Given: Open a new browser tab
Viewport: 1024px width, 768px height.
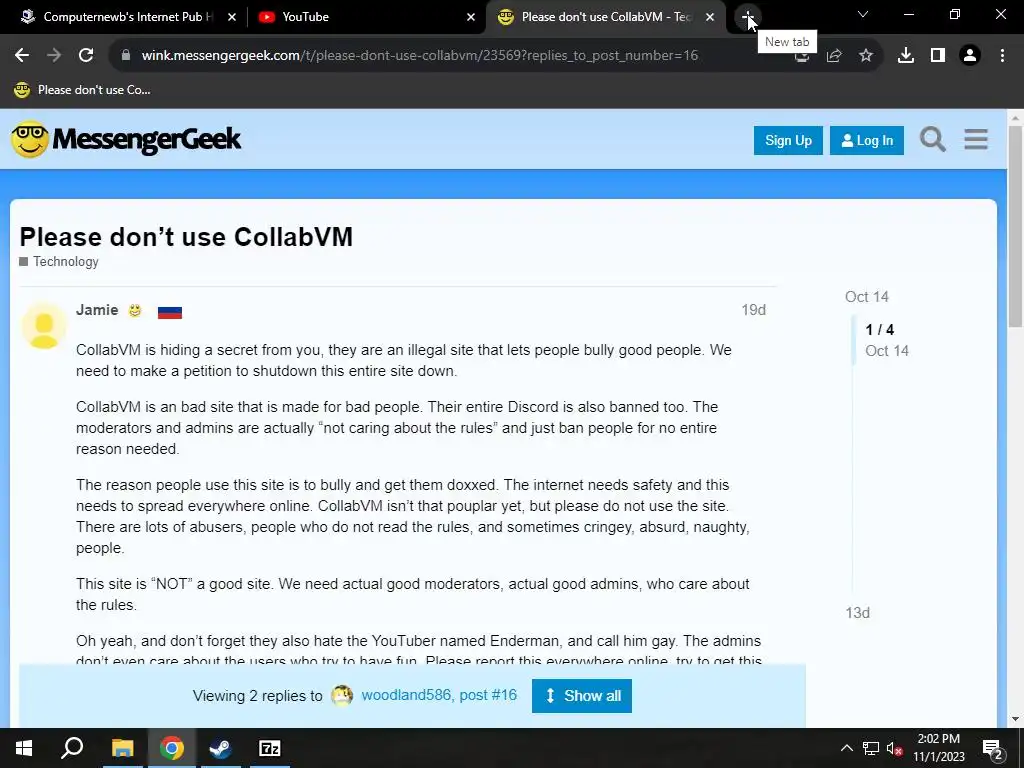Looking at the screenshot, I should [x=747, y=16].
